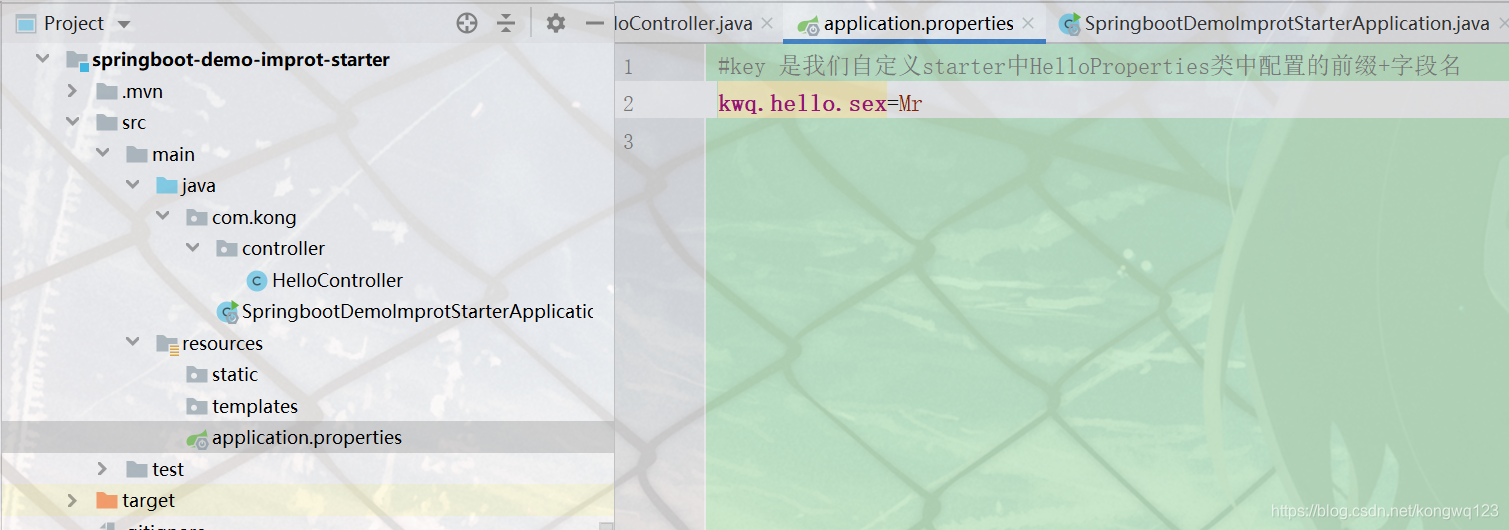
Task: Click the Collapse All icon
Action: coord(507,23)
